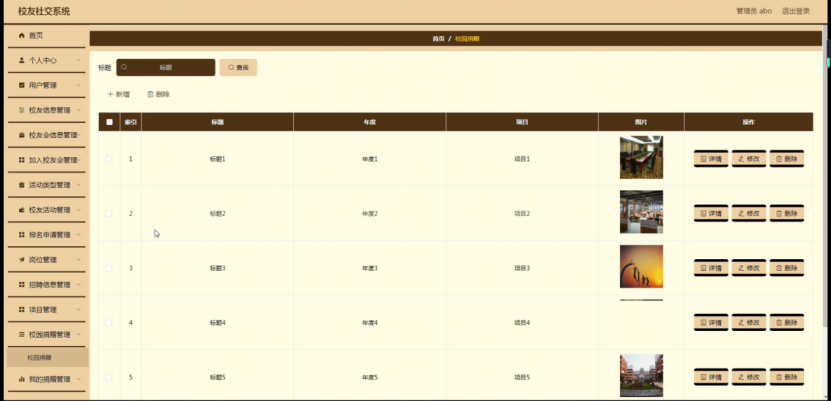Click the pencil icon in row 标题5
The width and height of the screenshot is (831, 401).
741,377
